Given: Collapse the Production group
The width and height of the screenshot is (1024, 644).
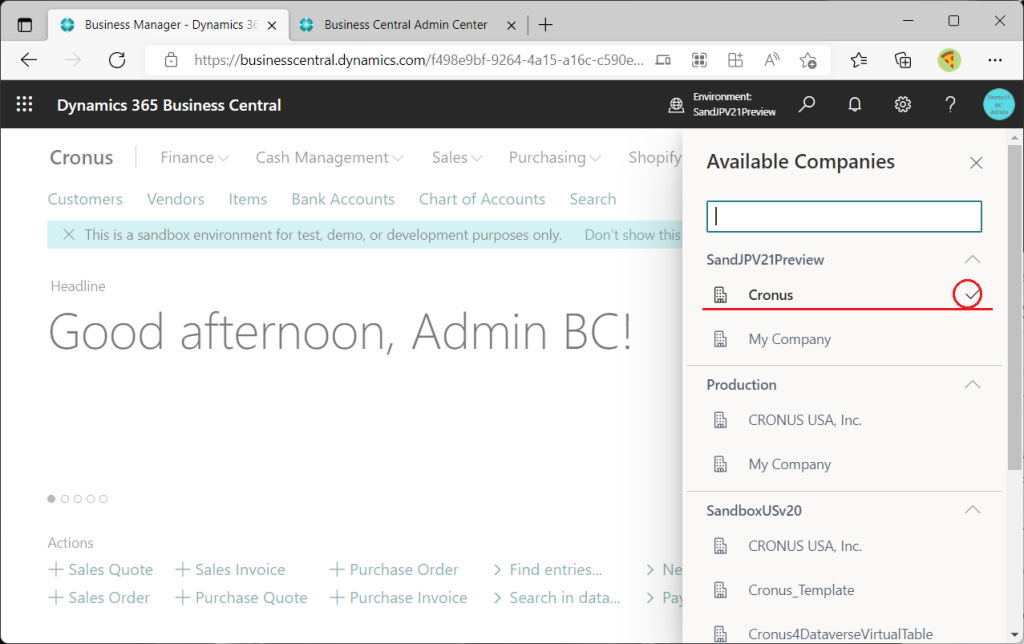Looking at the screenshot, I should coord(972,385).
